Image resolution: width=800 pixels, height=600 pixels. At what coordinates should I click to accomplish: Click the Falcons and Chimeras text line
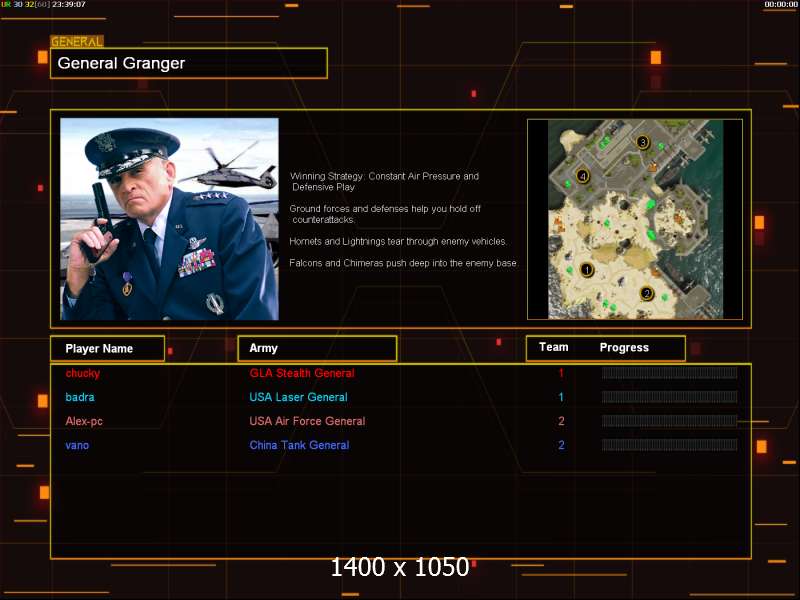point(403,263)
